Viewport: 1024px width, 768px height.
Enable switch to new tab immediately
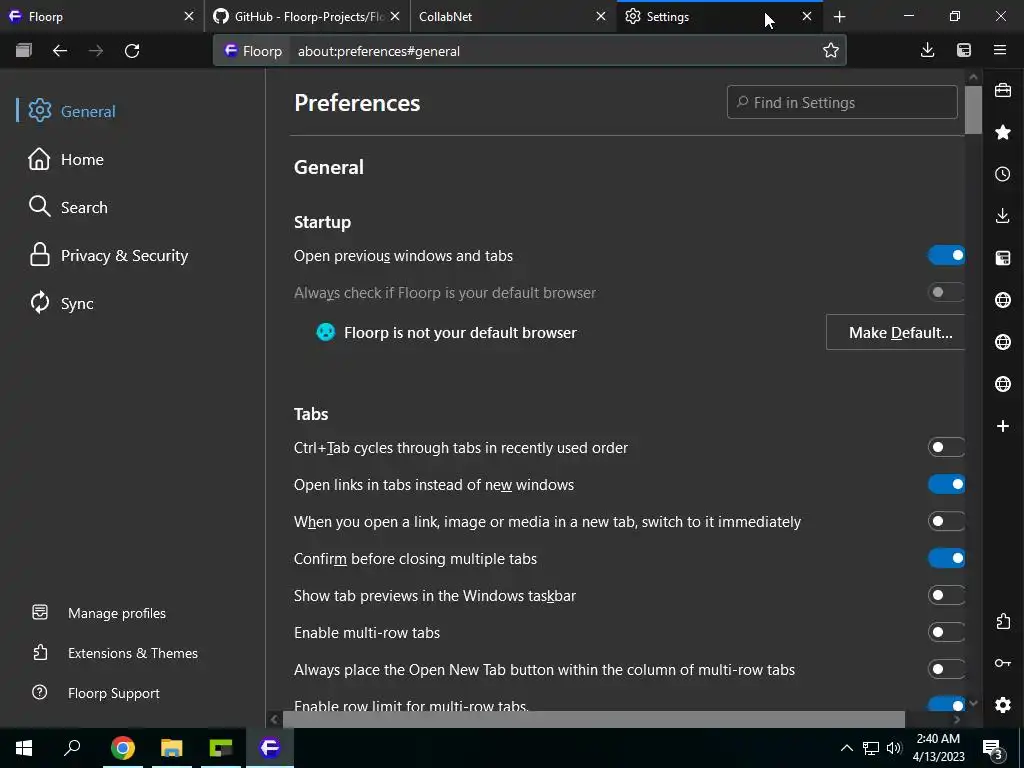point(946,521)
